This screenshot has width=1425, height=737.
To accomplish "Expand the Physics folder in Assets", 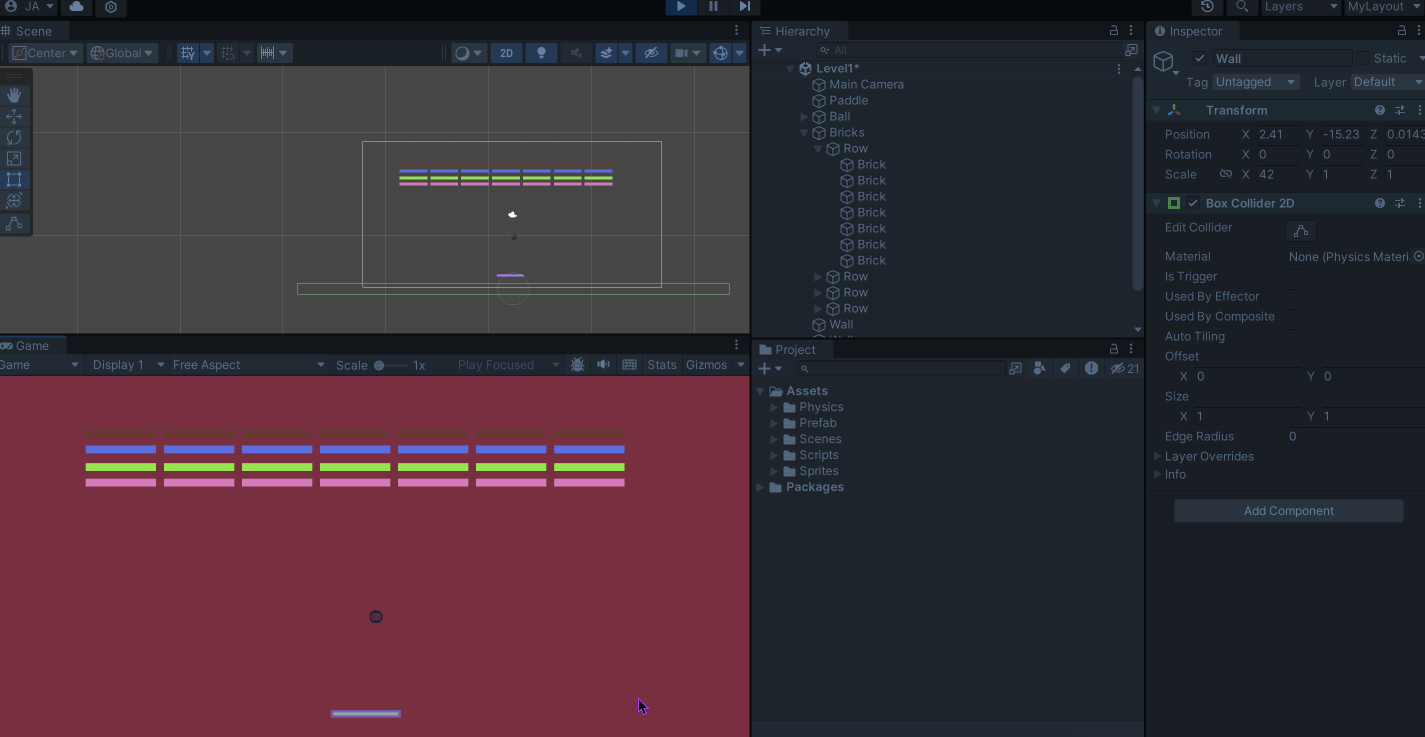I will click(774, 407).
